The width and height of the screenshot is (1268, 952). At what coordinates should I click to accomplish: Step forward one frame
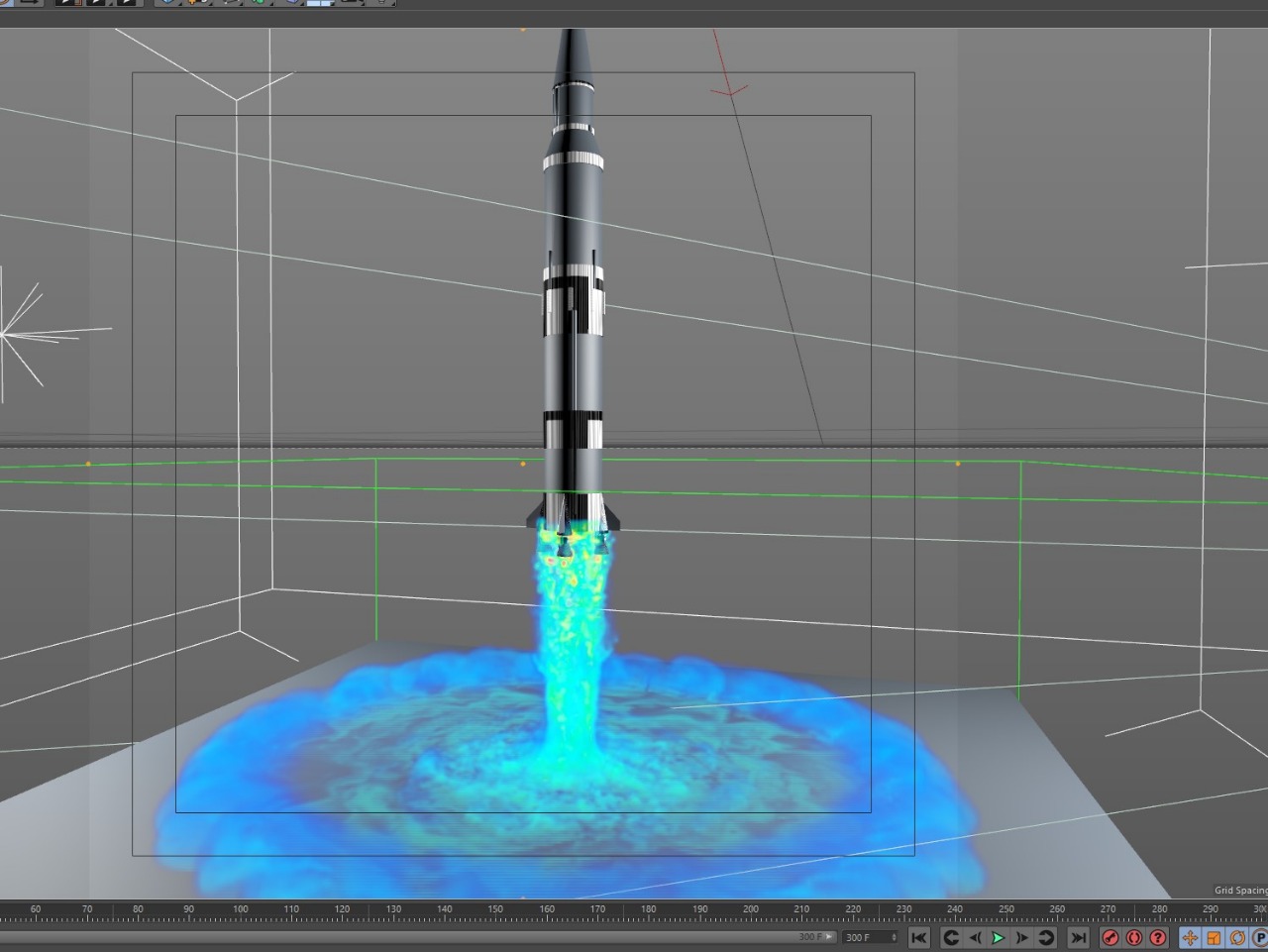click(1021, 937)
